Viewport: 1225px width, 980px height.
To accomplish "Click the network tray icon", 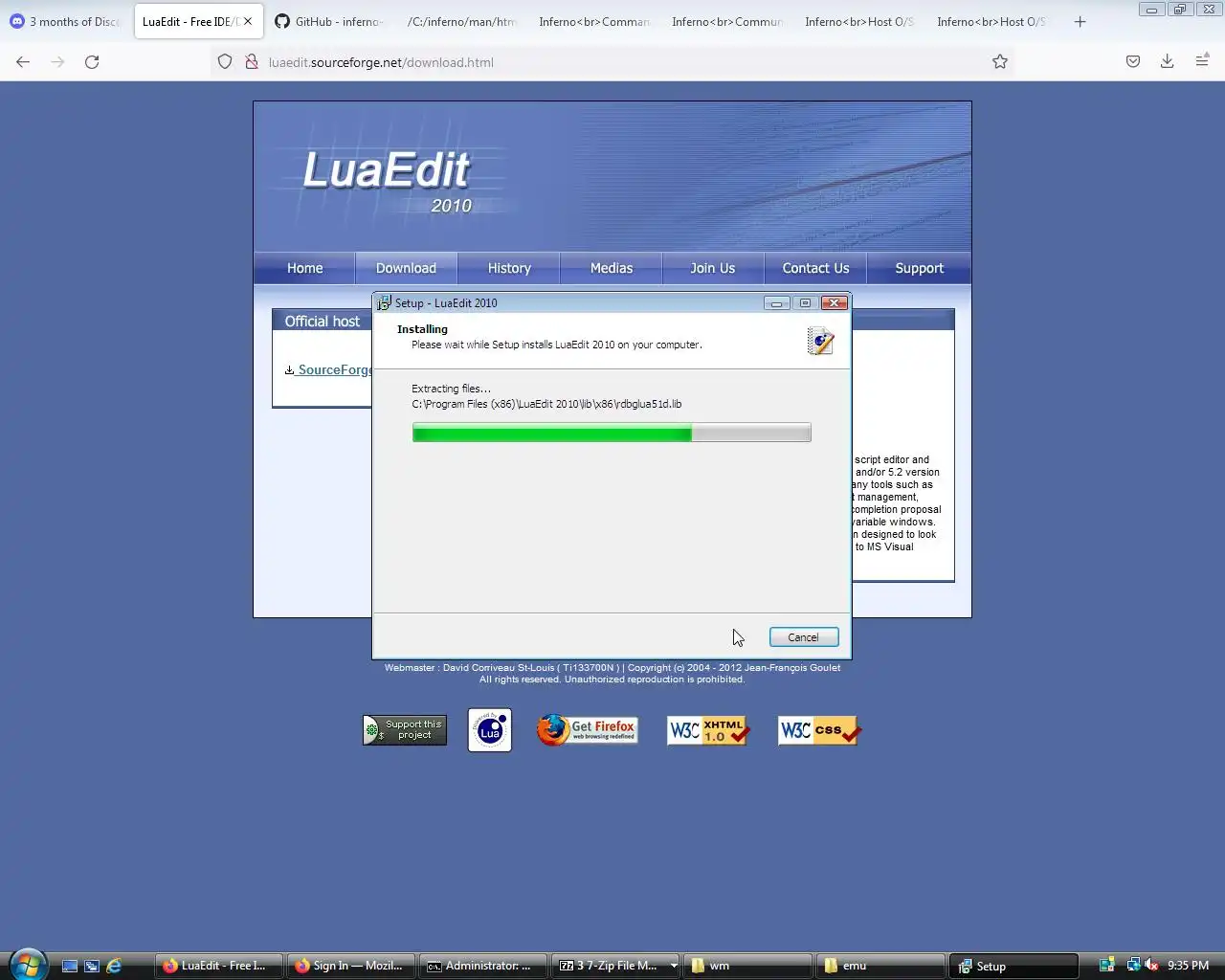I will [x=1133, y=966].
